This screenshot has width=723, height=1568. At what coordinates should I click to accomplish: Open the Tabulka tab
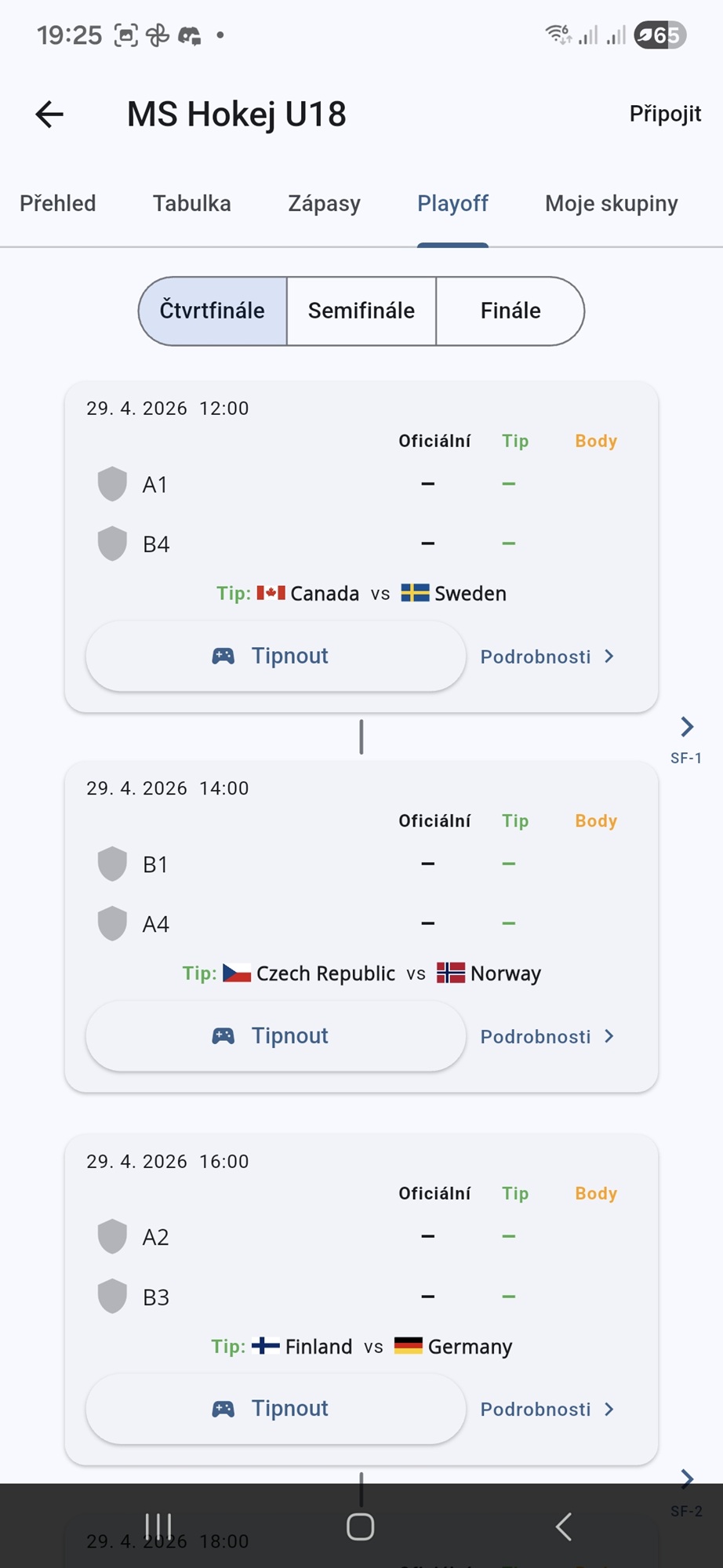192,204
